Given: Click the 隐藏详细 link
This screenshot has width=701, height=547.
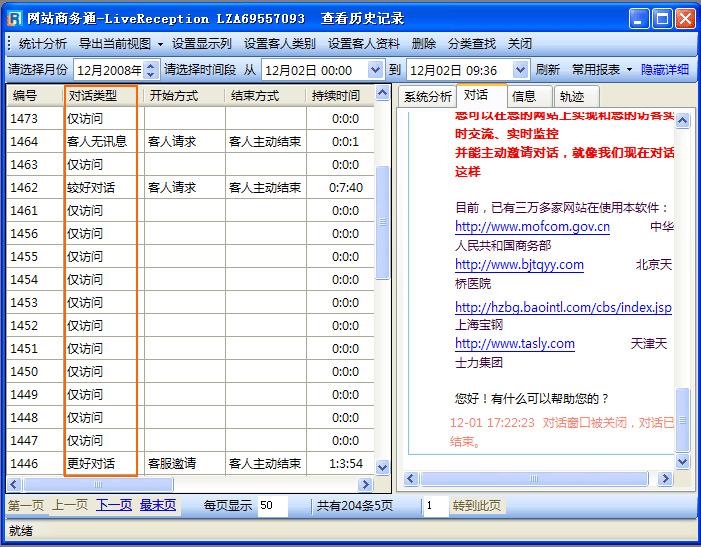Looking at the screenshot, I should click(665, 70).
